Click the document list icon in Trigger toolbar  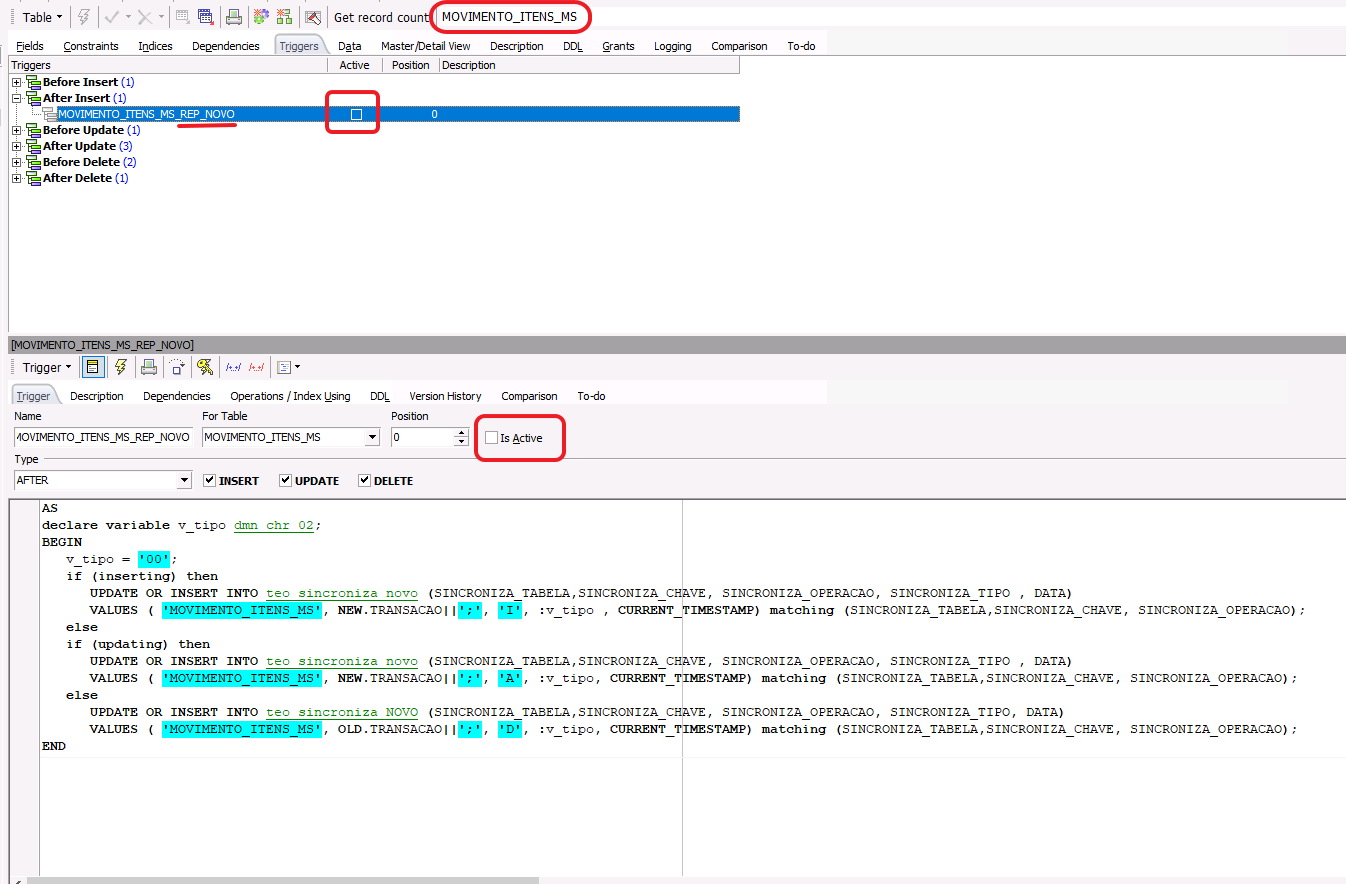coord(283,367)
